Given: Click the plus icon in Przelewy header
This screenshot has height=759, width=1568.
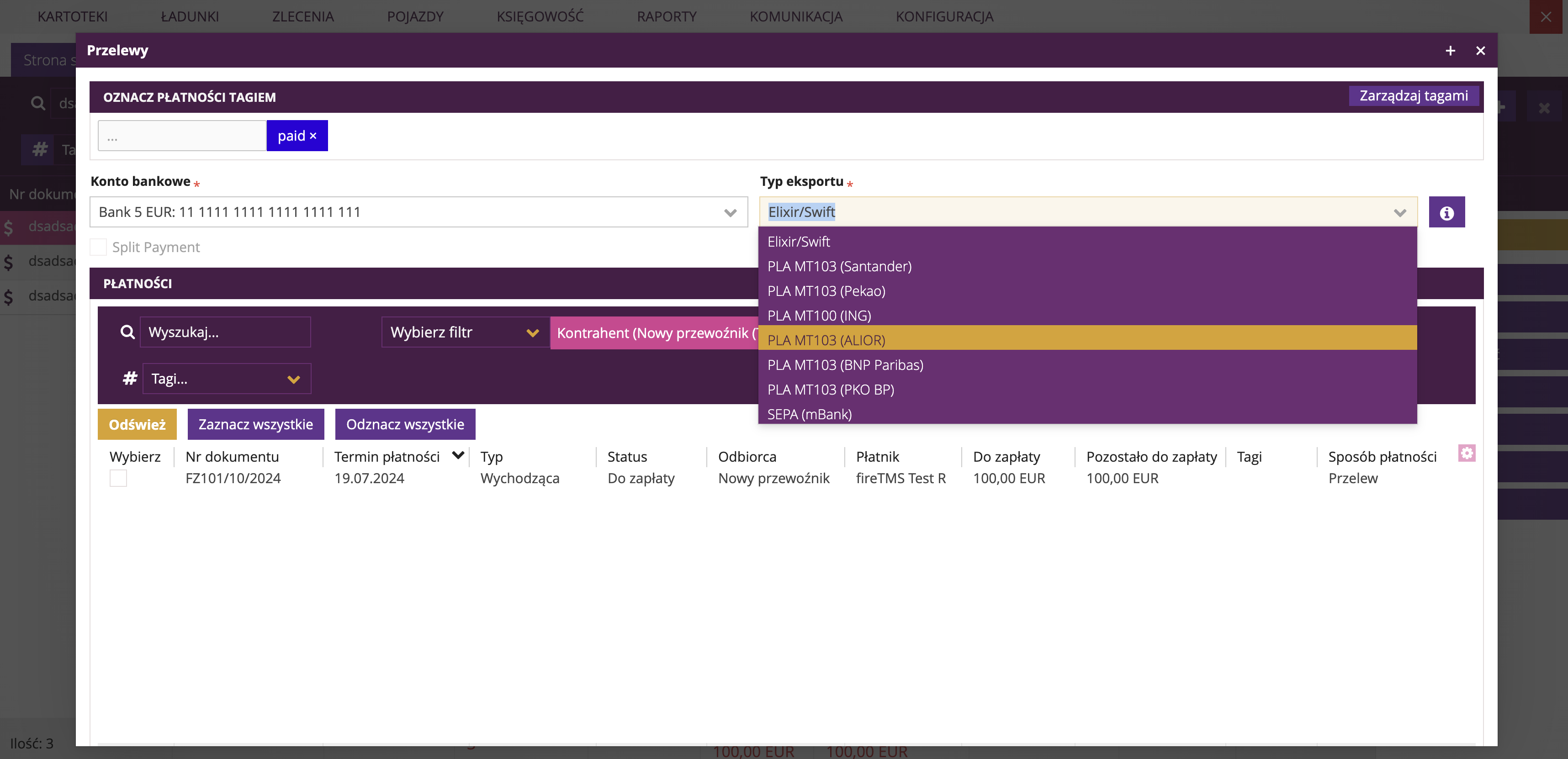Looking at the screenshot, I should [1450, 51].
